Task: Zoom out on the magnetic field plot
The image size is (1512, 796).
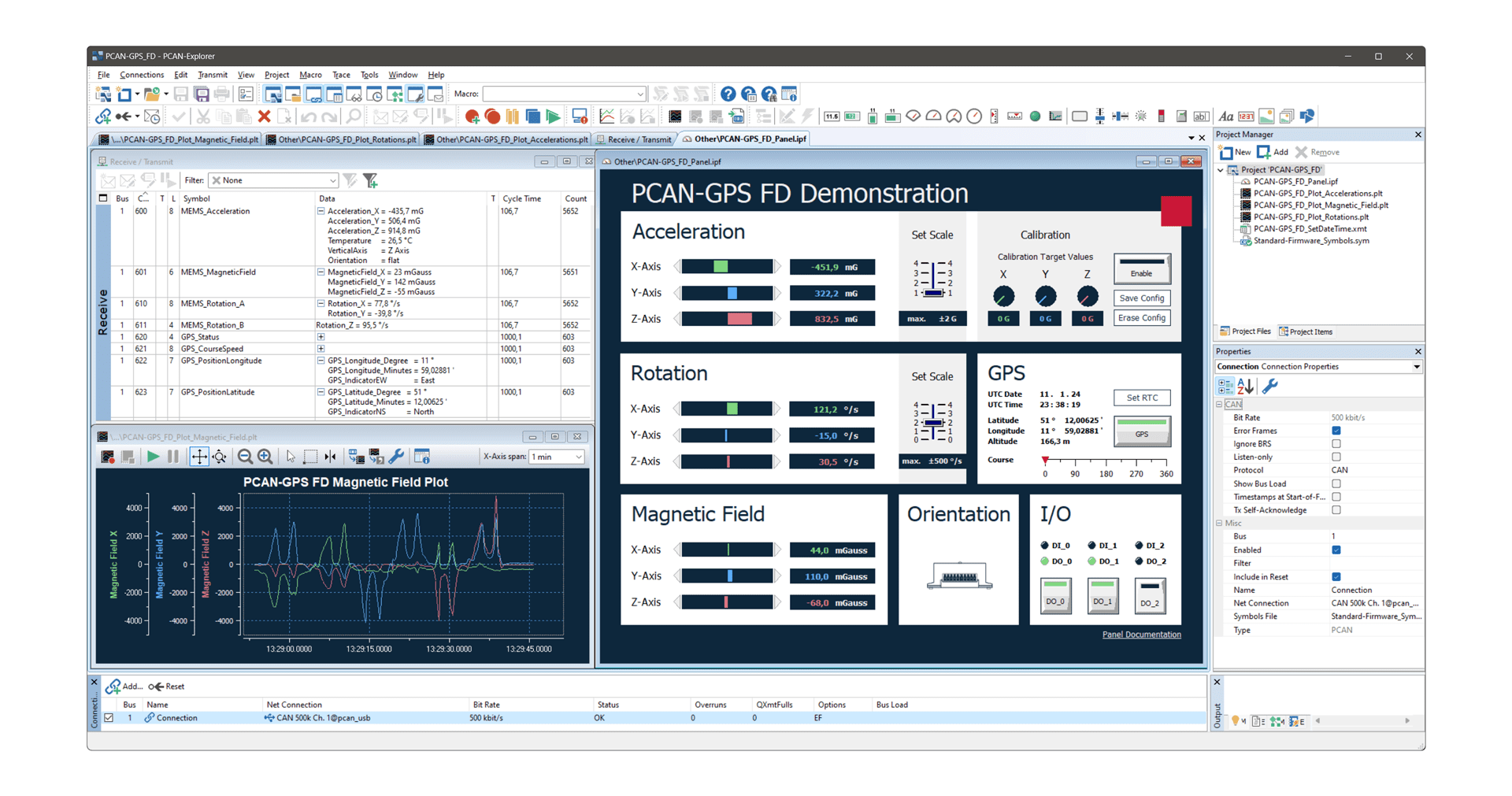Action: coord(245,457)
